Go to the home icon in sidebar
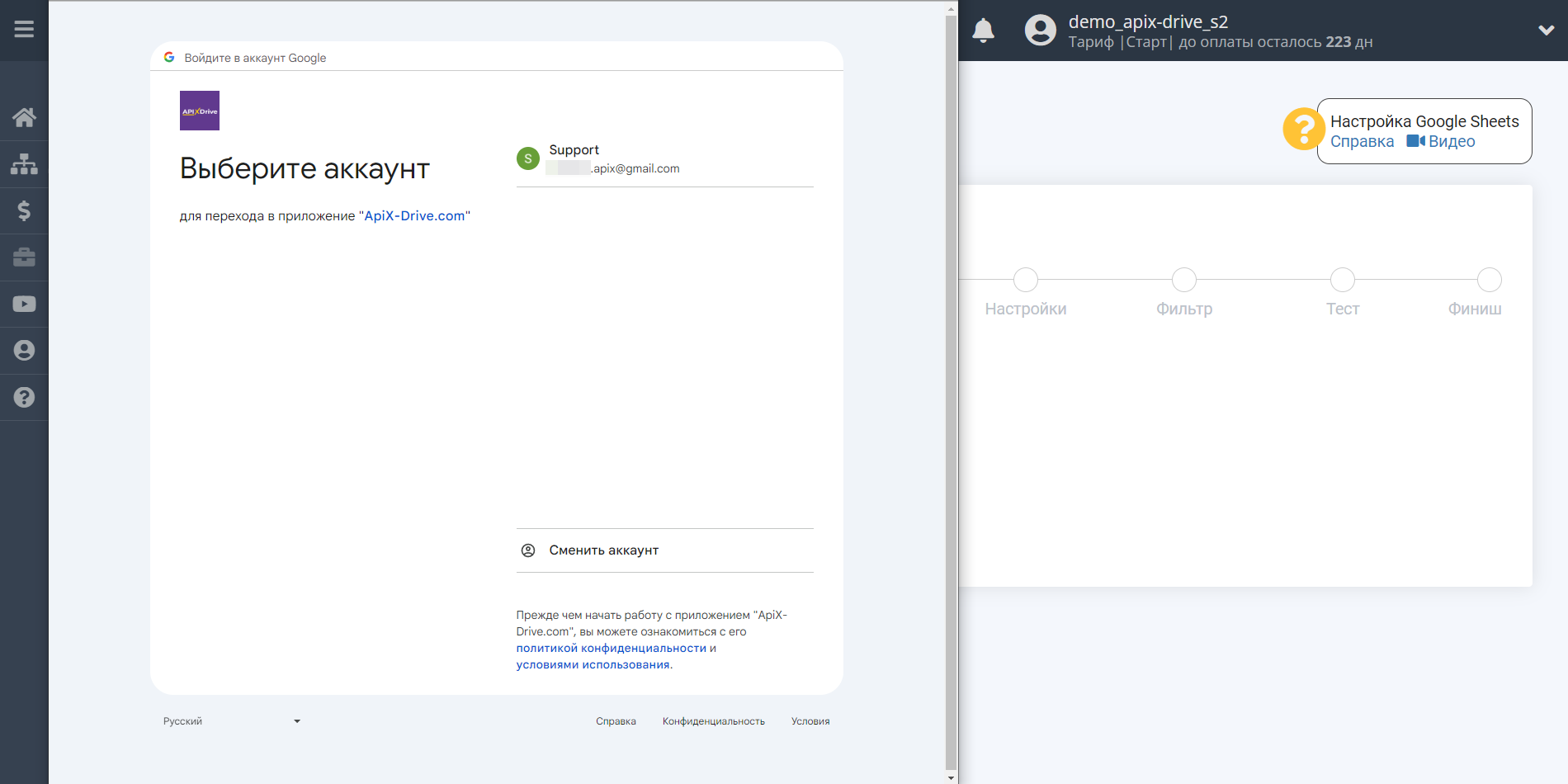The height and width of the screenshot is (784, 1568). (24, 117)
